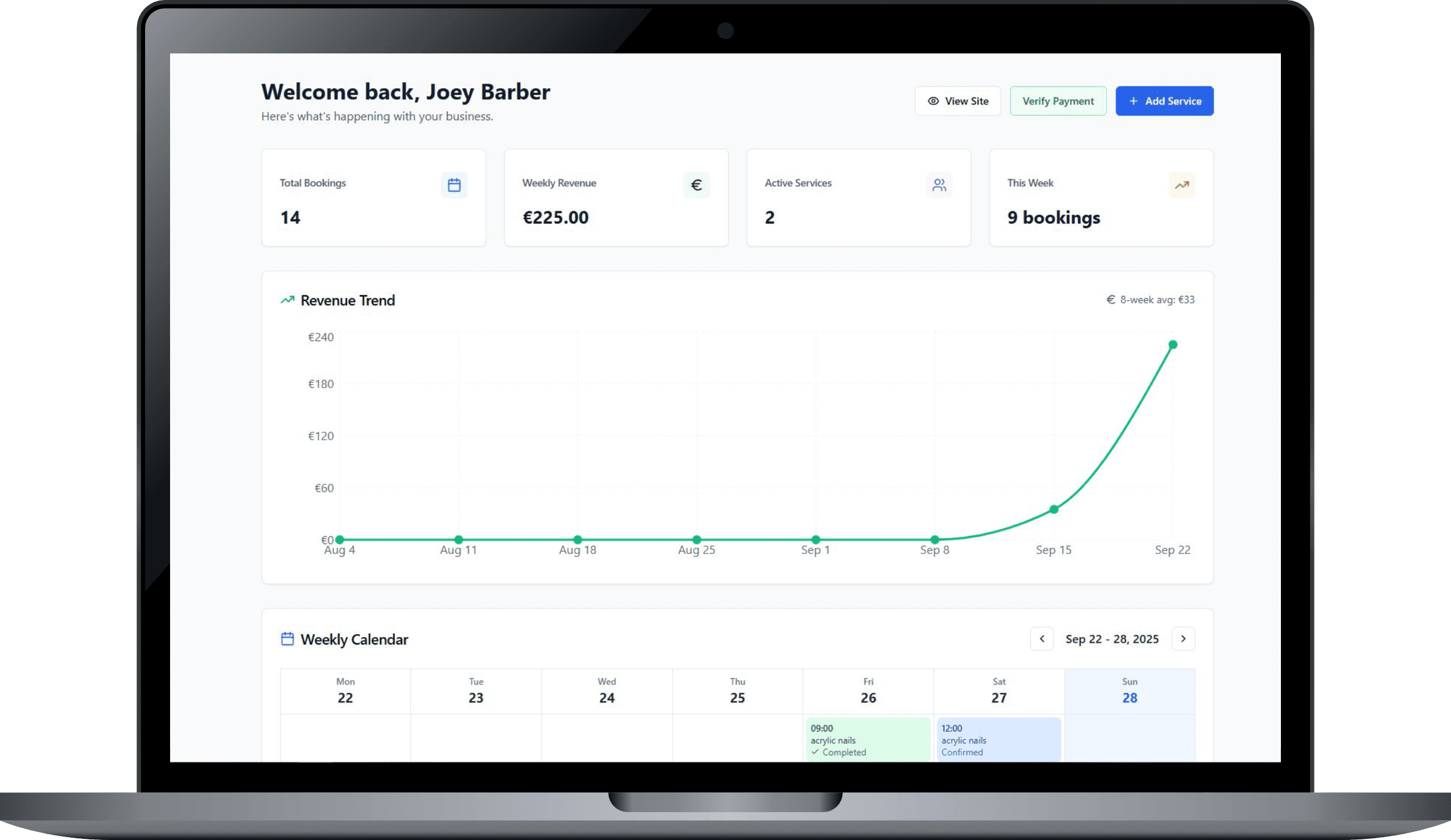Select the Mon 22 calendar column header

click(345, 691)
